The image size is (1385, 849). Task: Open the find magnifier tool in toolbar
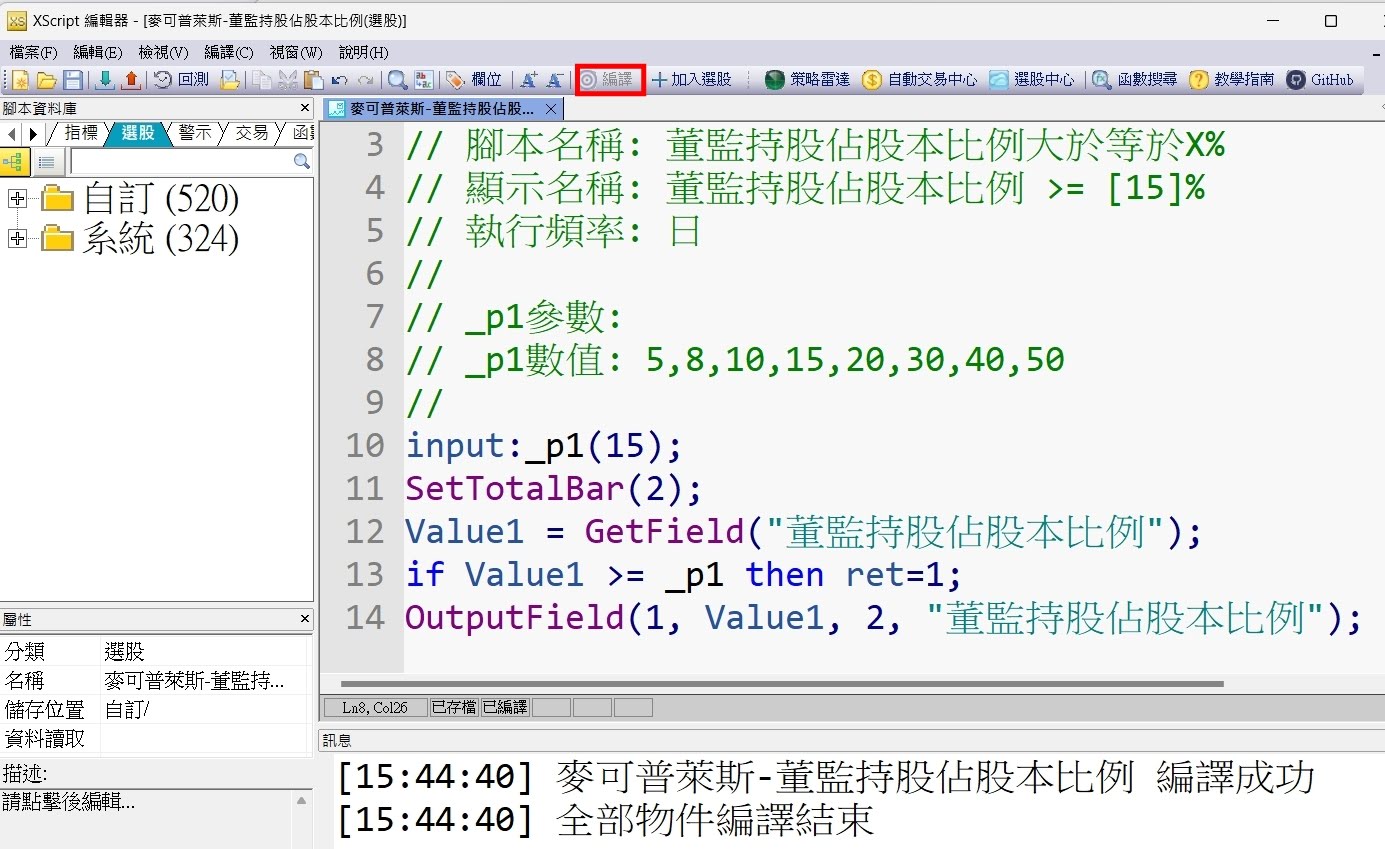click(397, 80)
